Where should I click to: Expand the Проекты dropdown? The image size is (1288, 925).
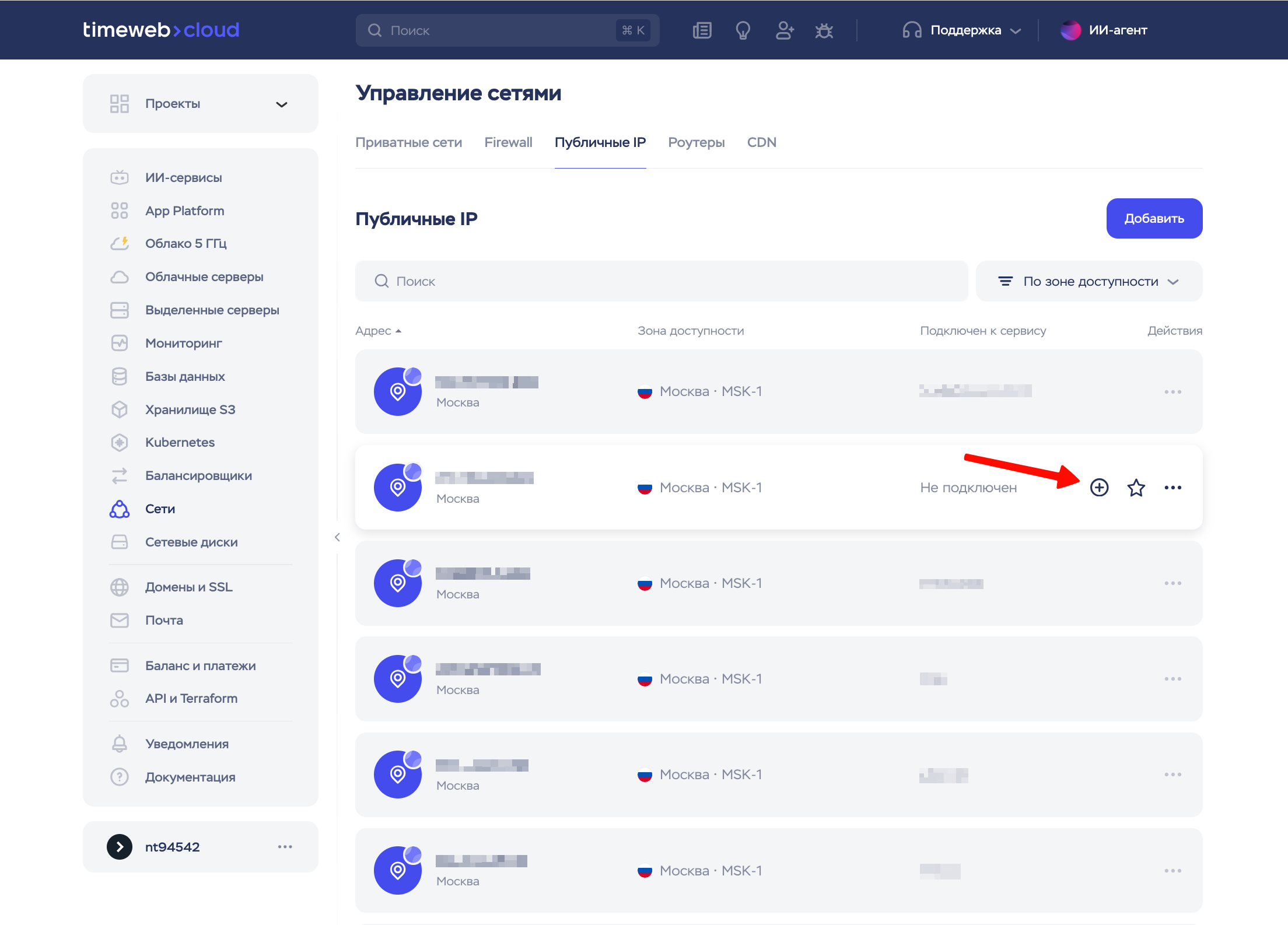[200, 104]
